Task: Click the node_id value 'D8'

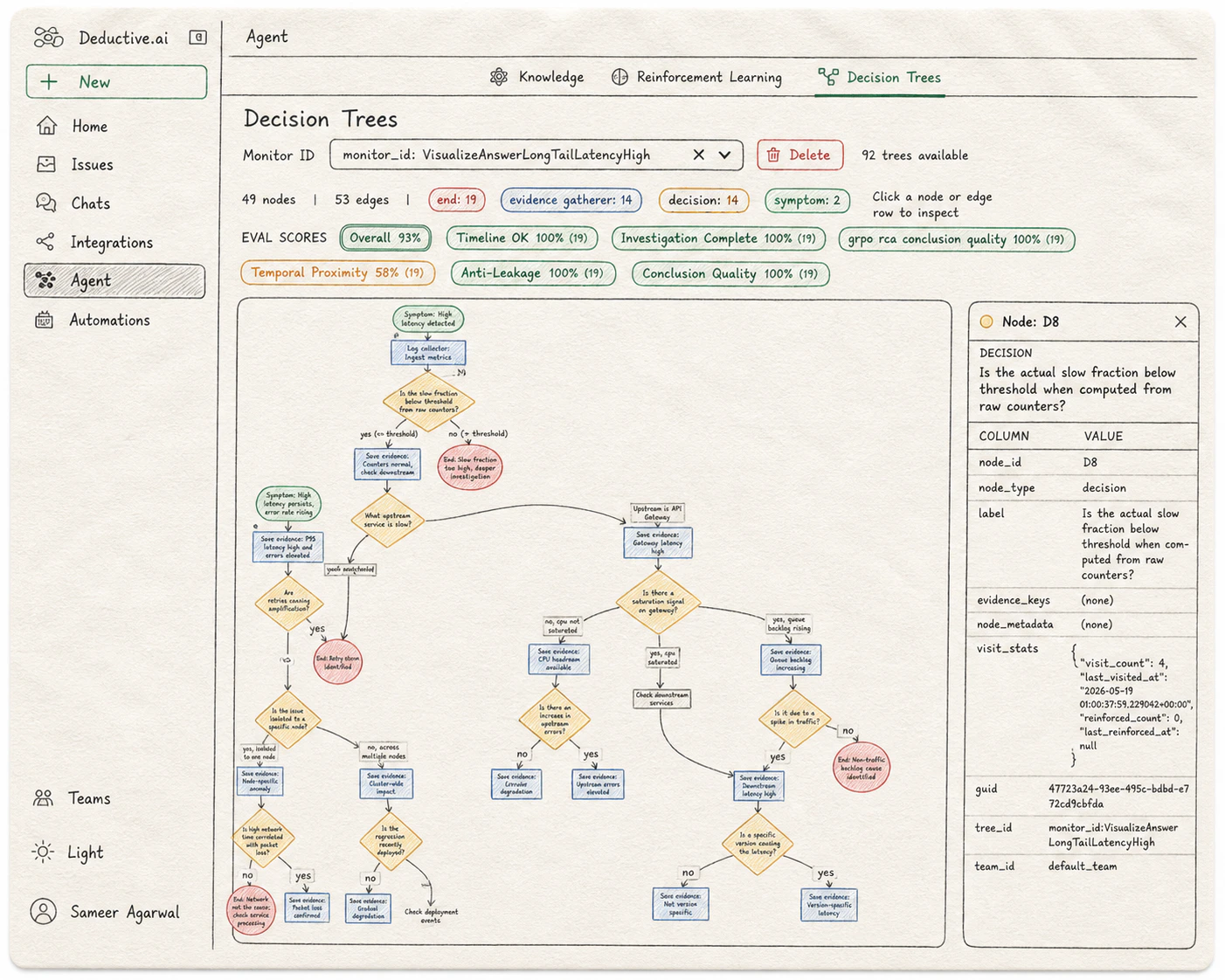Action: [x=1090, y=462]
